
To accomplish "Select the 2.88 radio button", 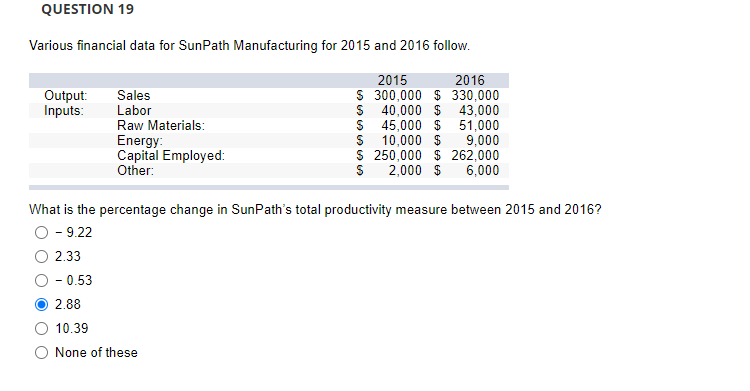I will point(42,304).
